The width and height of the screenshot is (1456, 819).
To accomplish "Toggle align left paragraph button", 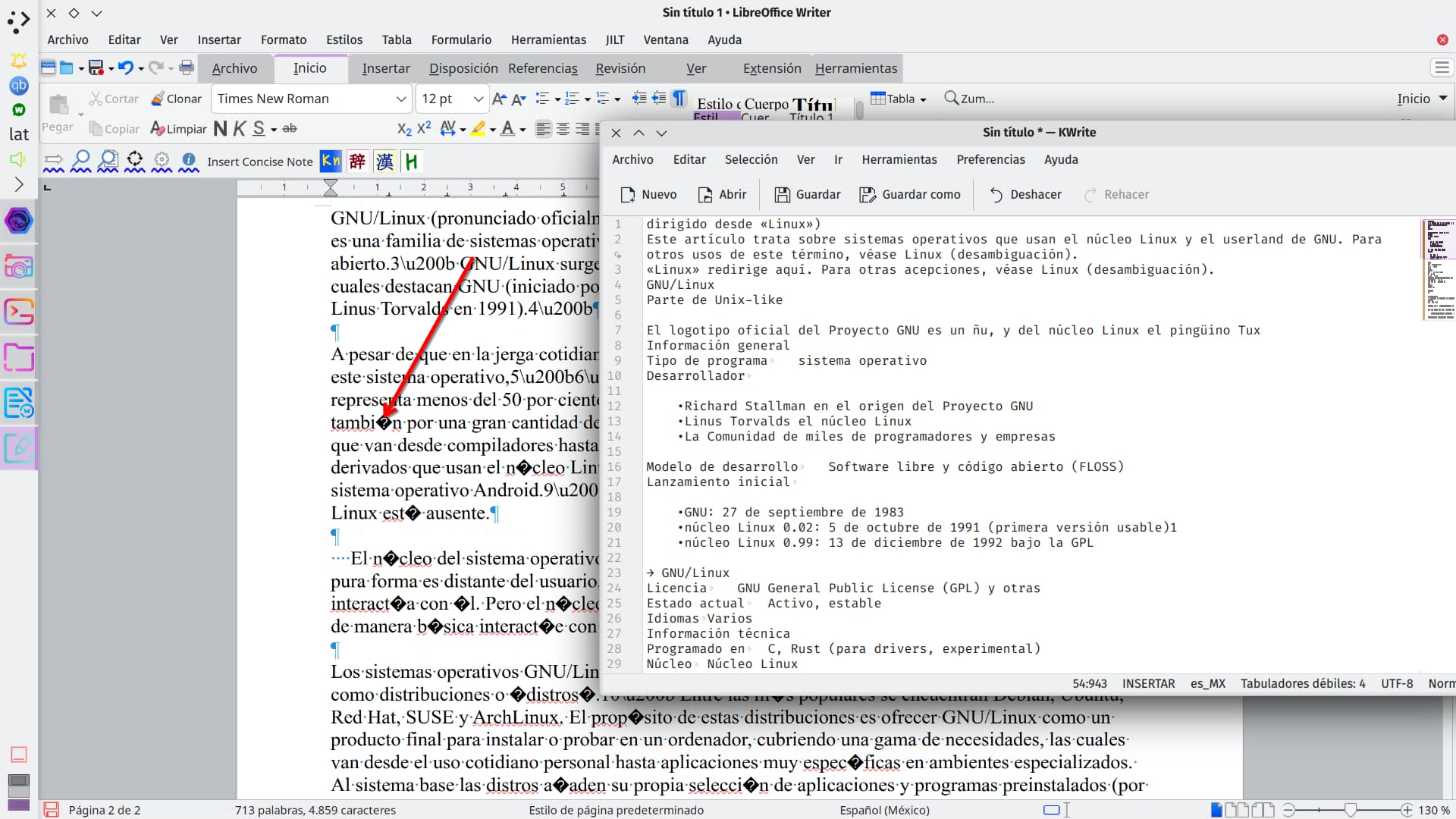I will coord(543,129).
